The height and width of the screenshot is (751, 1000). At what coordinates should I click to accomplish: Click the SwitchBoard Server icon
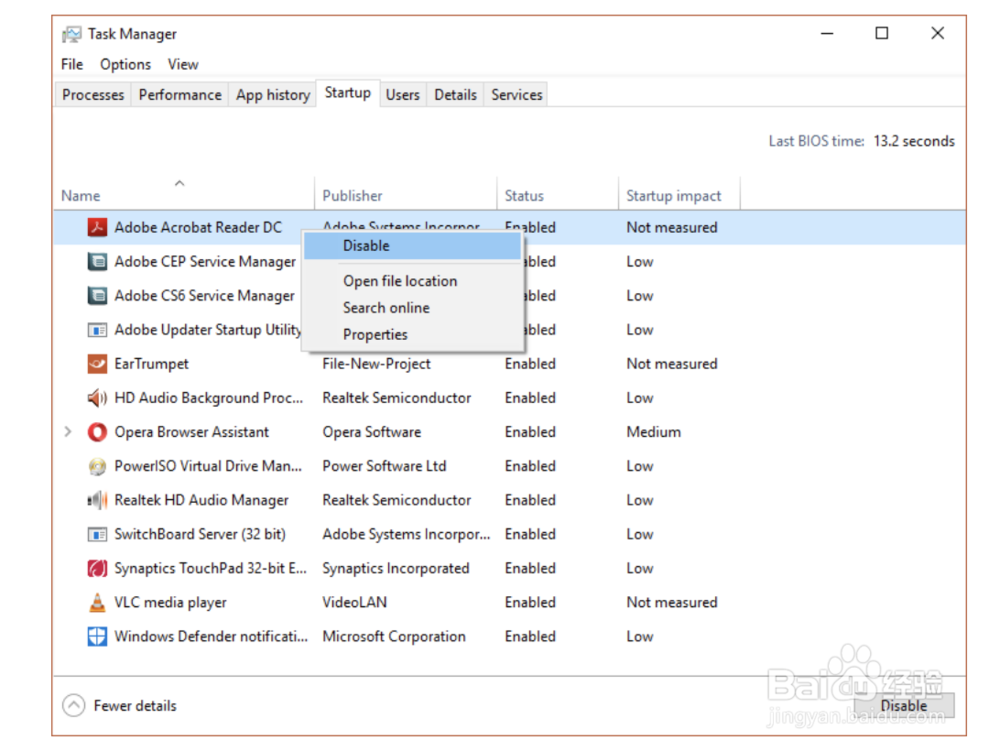click(x=97, y=534)
